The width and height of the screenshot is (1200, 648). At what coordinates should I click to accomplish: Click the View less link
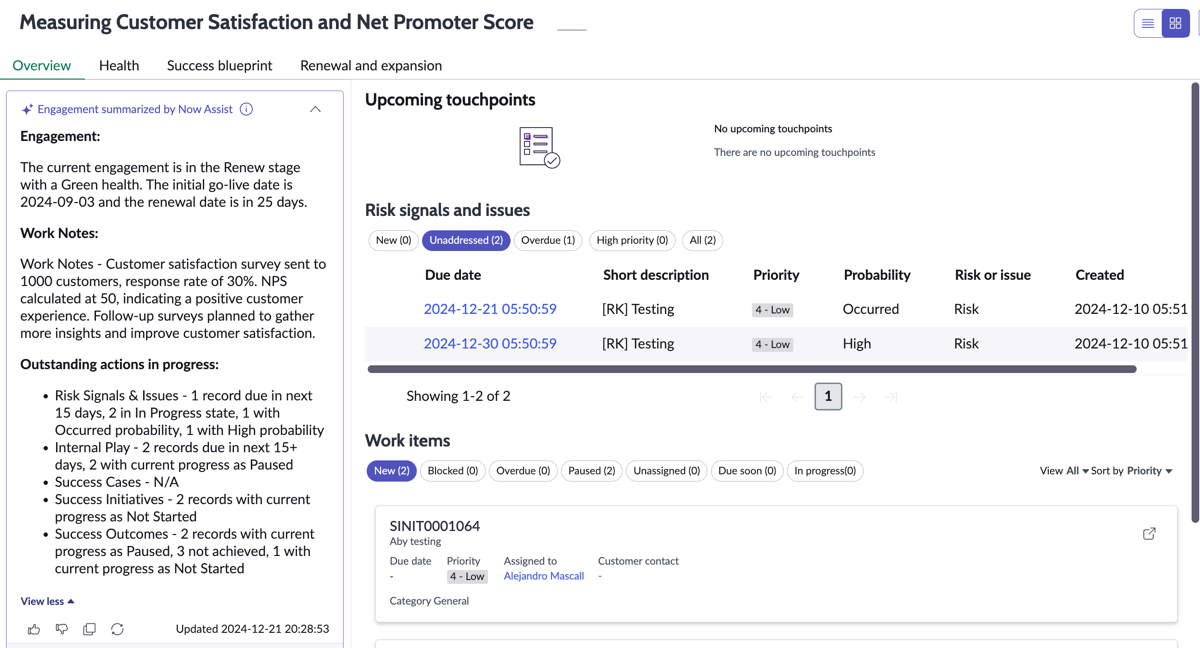click(47, 601)
